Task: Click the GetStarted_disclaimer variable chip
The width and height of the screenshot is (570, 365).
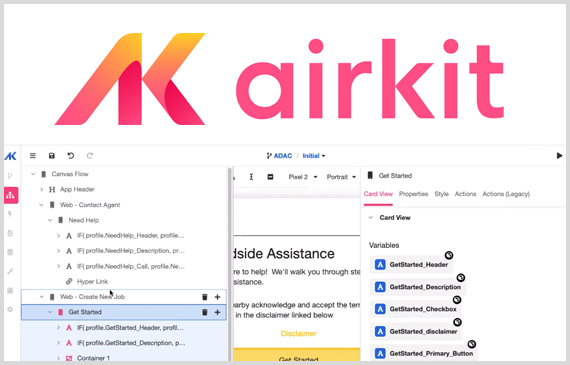Action: [417, 331]
